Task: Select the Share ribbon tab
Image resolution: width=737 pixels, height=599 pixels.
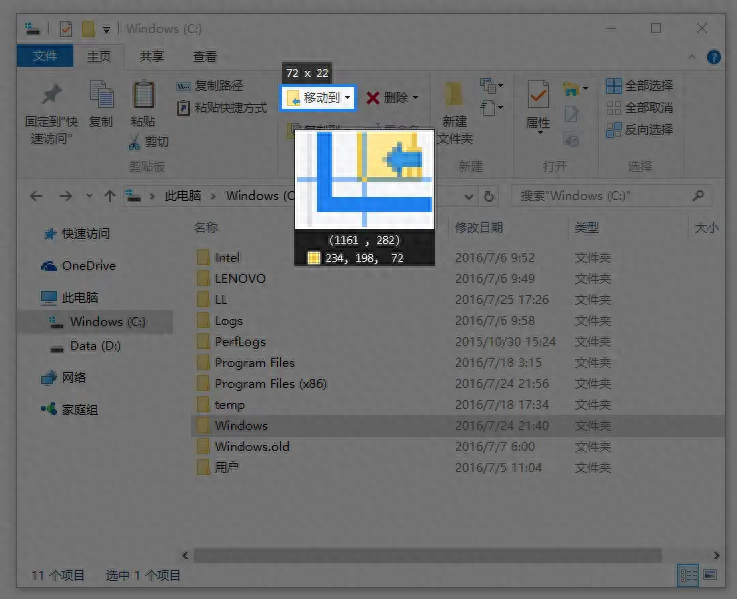Action: 151,56
